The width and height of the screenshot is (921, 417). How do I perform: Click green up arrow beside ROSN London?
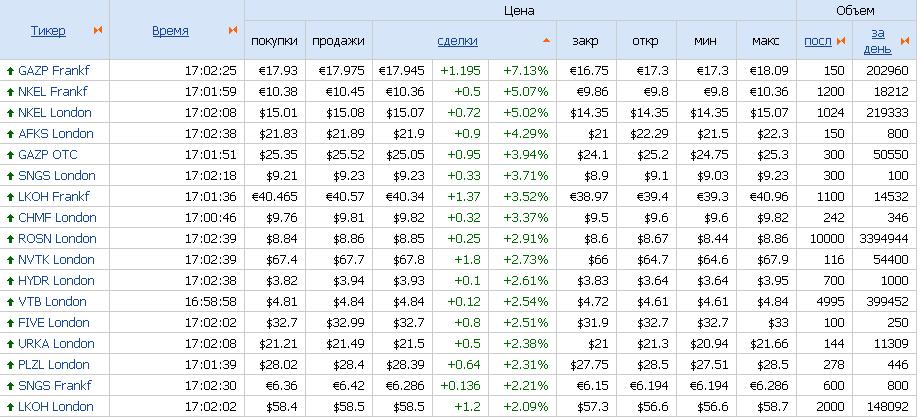tap(10, 239)
